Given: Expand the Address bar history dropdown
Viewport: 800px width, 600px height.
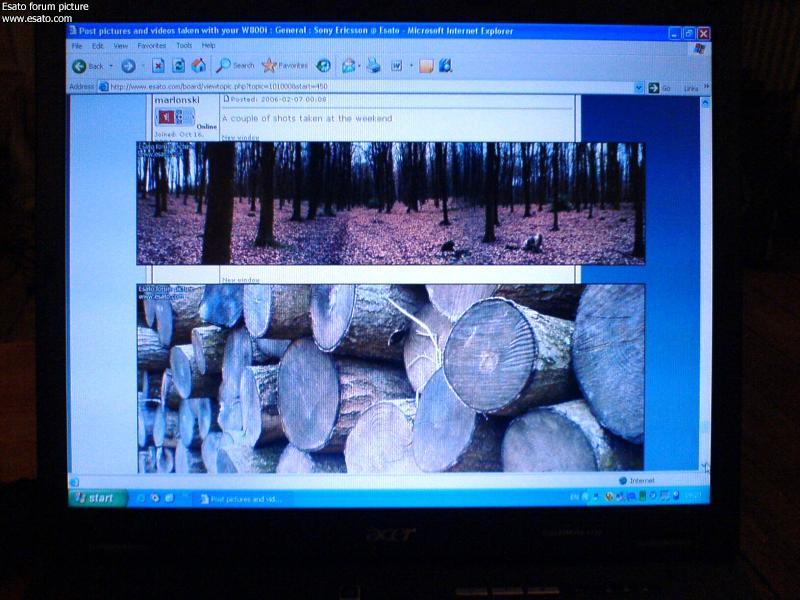Looking at the screenshot, I should [638, 88].
